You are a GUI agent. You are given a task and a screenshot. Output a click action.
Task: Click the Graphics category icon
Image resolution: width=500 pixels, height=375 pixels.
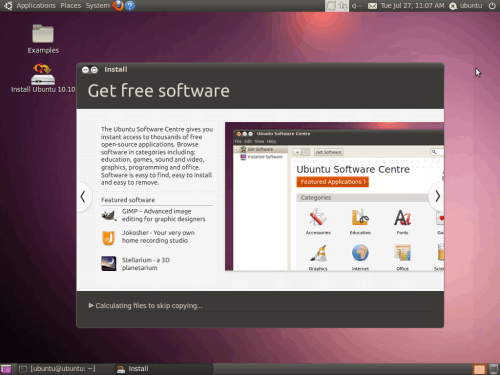point(318,253)
